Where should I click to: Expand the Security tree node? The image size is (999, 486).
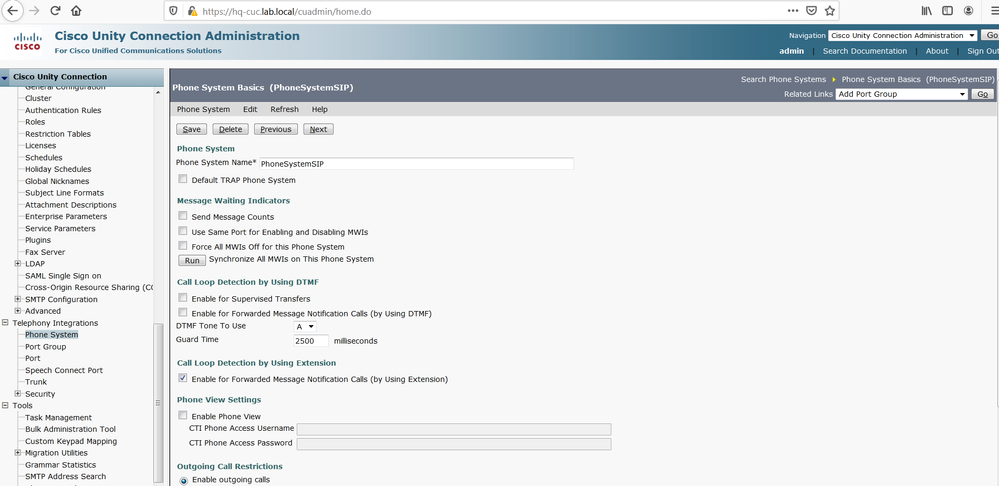point(18,394)
